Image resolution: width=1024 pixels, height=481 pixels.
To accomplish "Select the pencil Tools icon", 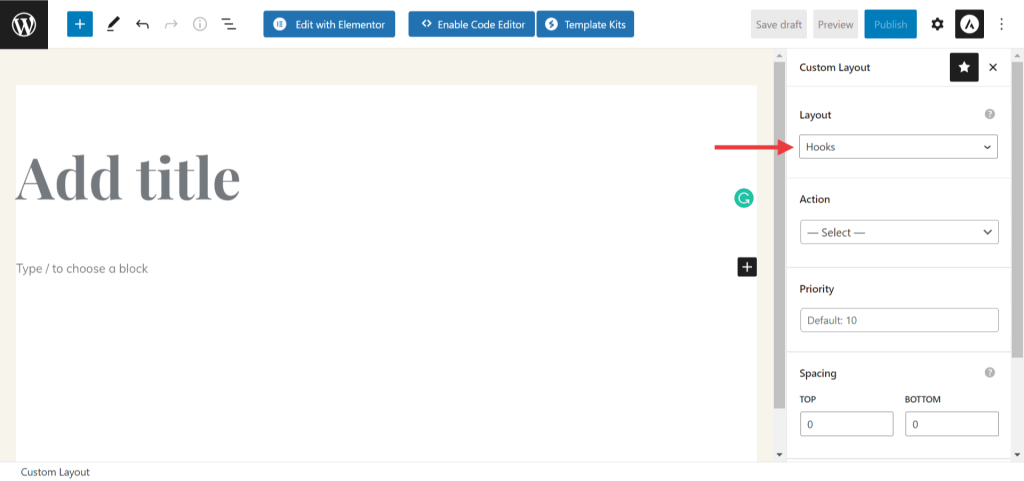I will click(113, 25).
